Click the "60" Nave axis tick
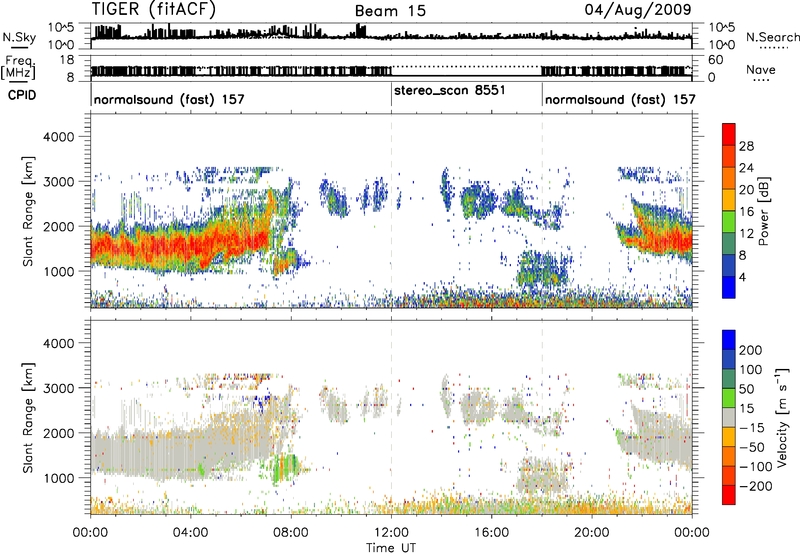The width and height of the screenshot is (800, 554). tap(715, 60)
